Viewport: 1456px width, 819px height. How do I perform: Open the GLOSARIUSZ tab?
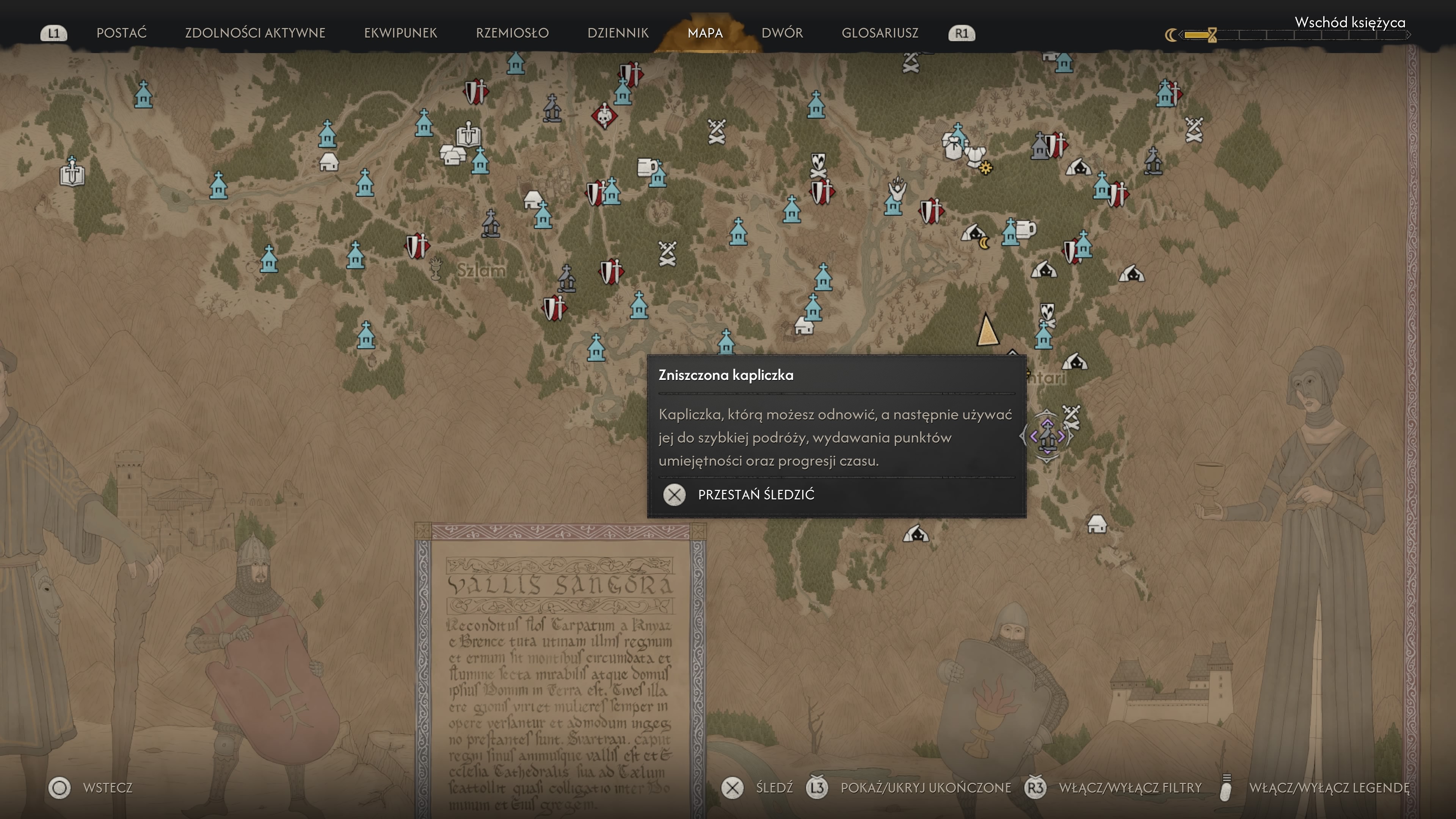tap(880, 33)
